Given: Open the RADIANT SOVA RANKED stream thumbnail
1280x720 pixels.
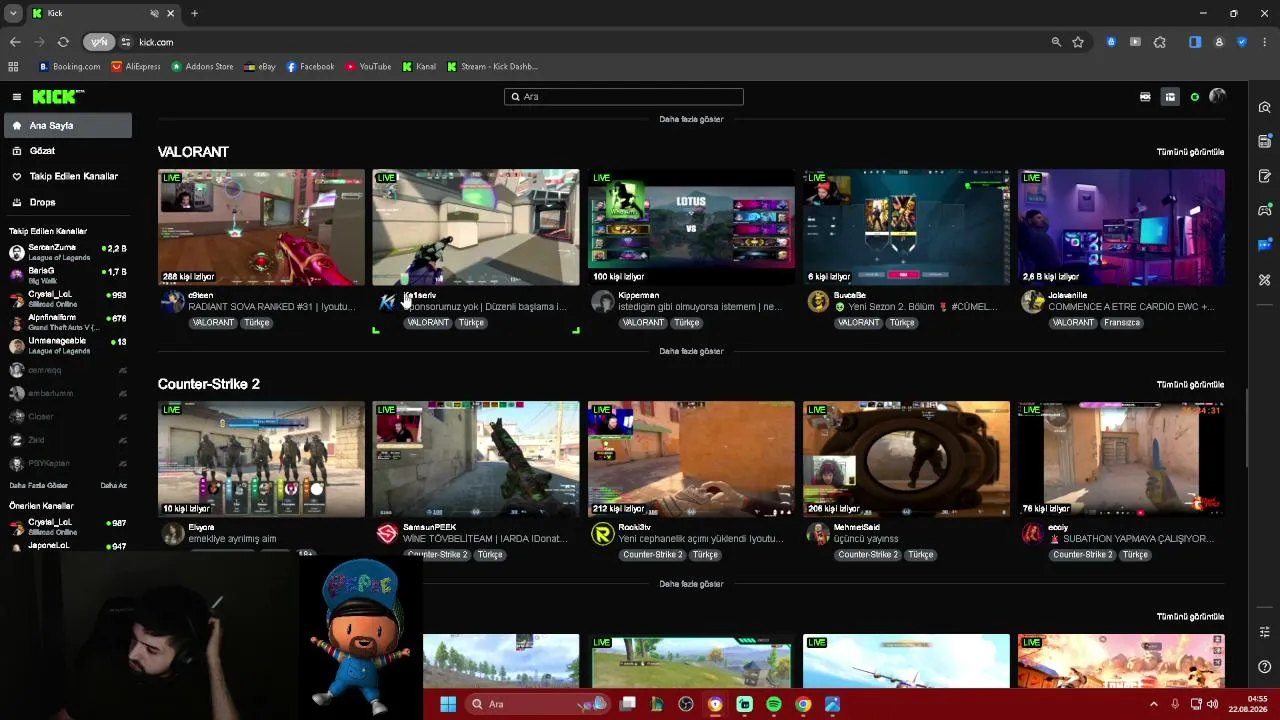Looking at the screenshot, I should (x=261, y=227).
